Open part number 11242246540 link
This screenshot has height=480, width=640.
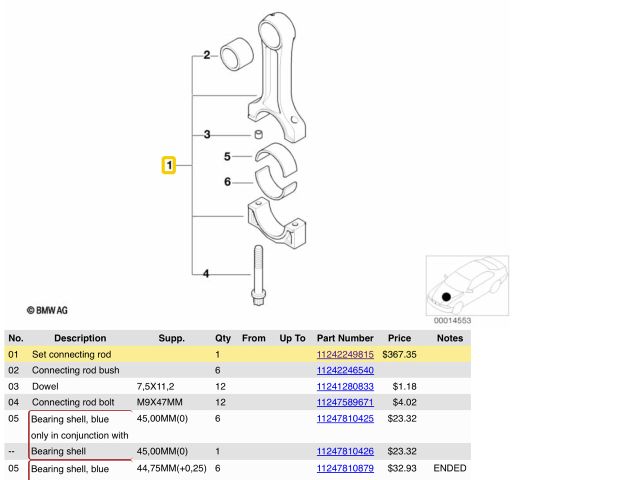point(344,370)
